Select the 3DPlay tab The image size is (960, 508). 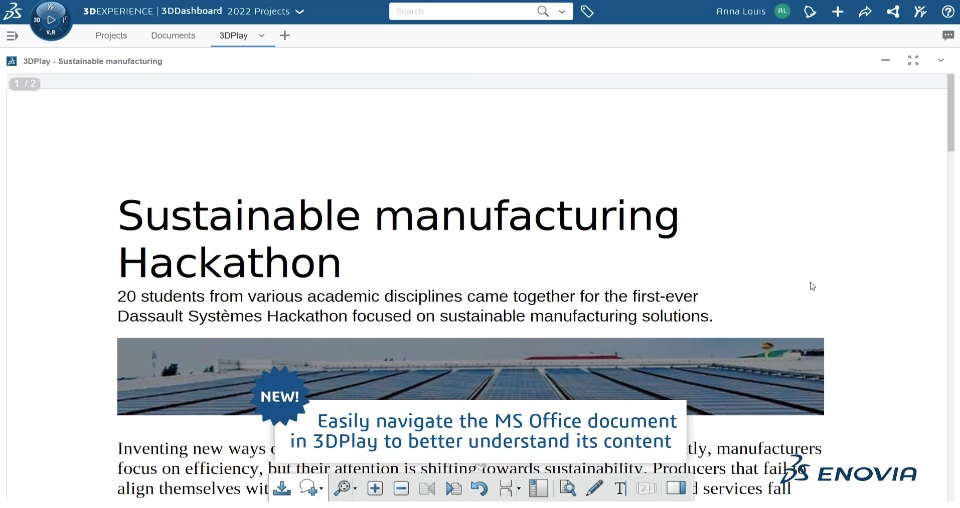233,35
